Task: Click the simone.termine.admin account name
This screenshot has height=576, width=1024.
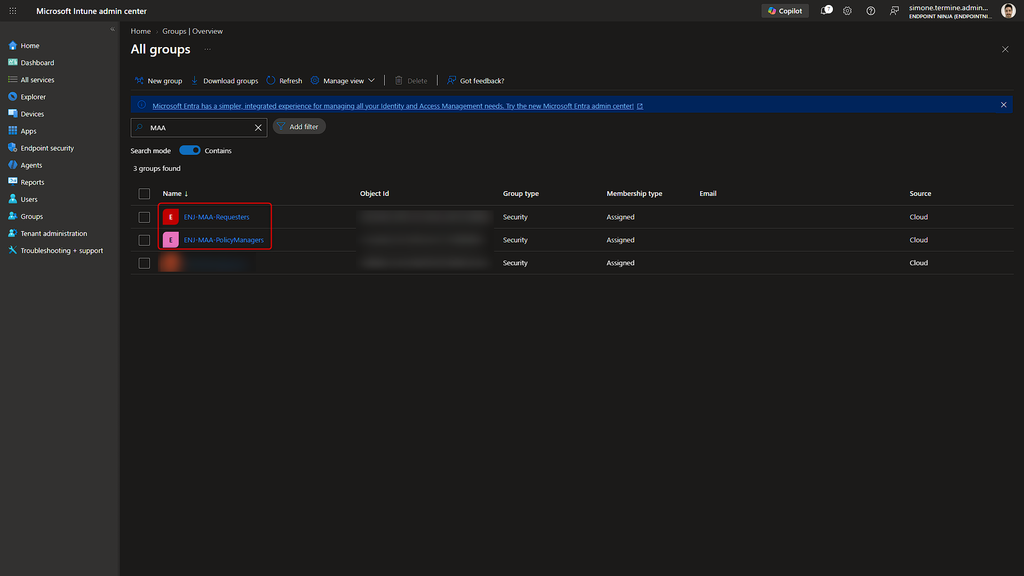Action: pyautogui.click(x=948, y=8)
